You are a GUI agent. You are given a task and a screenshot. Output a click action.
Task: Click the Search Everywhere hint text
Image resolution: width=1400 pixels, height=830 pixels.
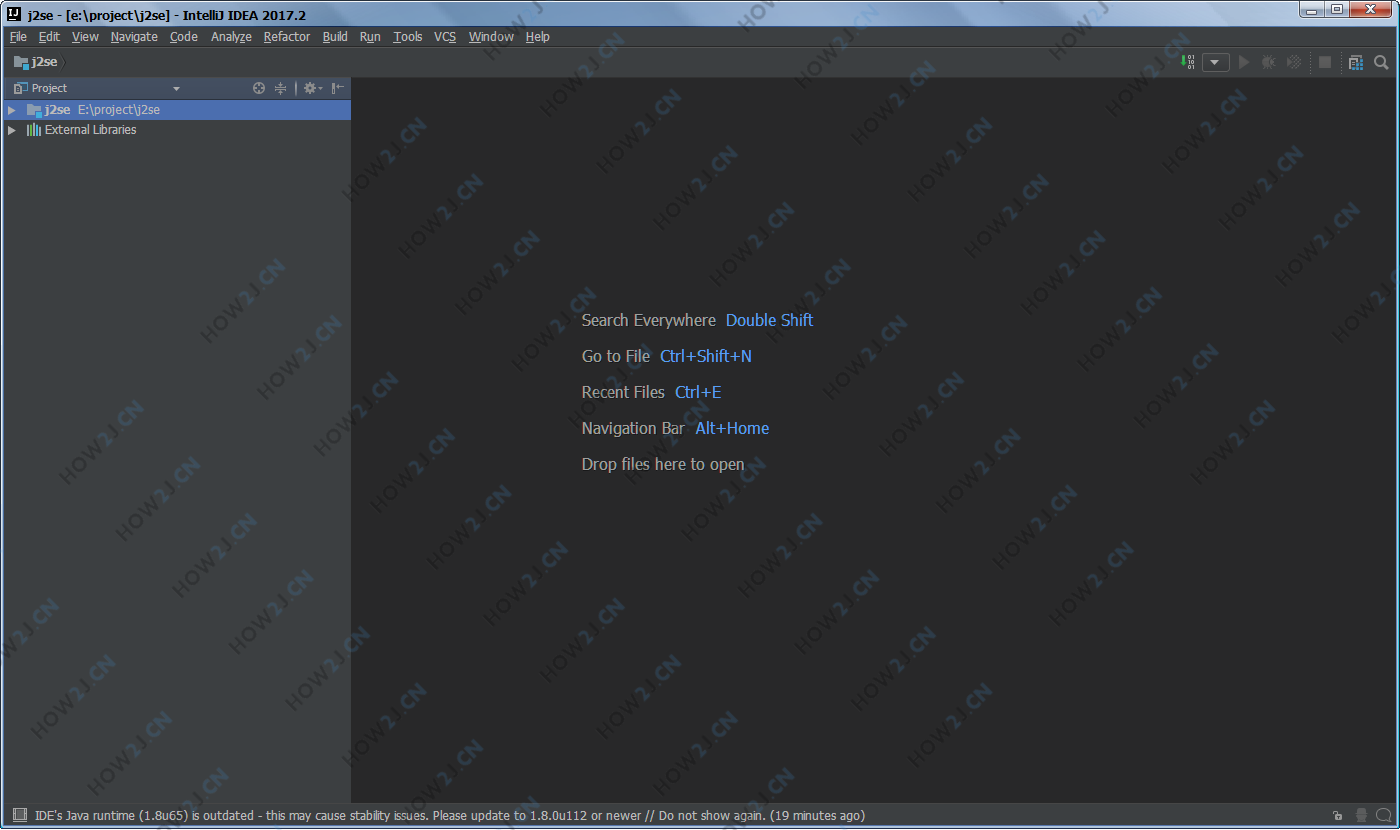649,320
